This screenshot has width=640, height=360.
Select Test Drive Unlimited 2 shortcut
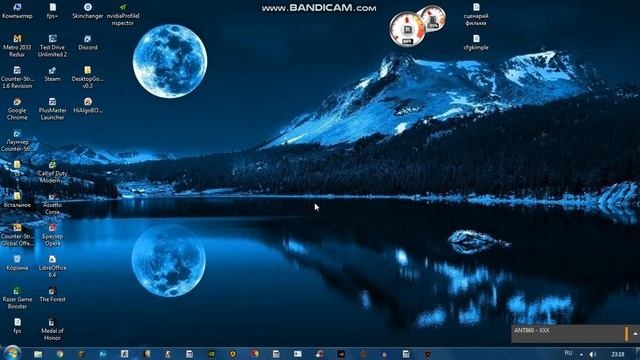click(52, 46)
